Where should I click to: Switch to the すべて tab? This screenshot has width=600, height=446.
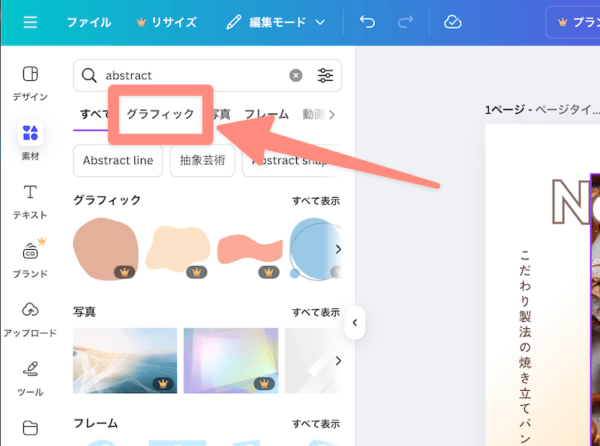tap(94, 114)
